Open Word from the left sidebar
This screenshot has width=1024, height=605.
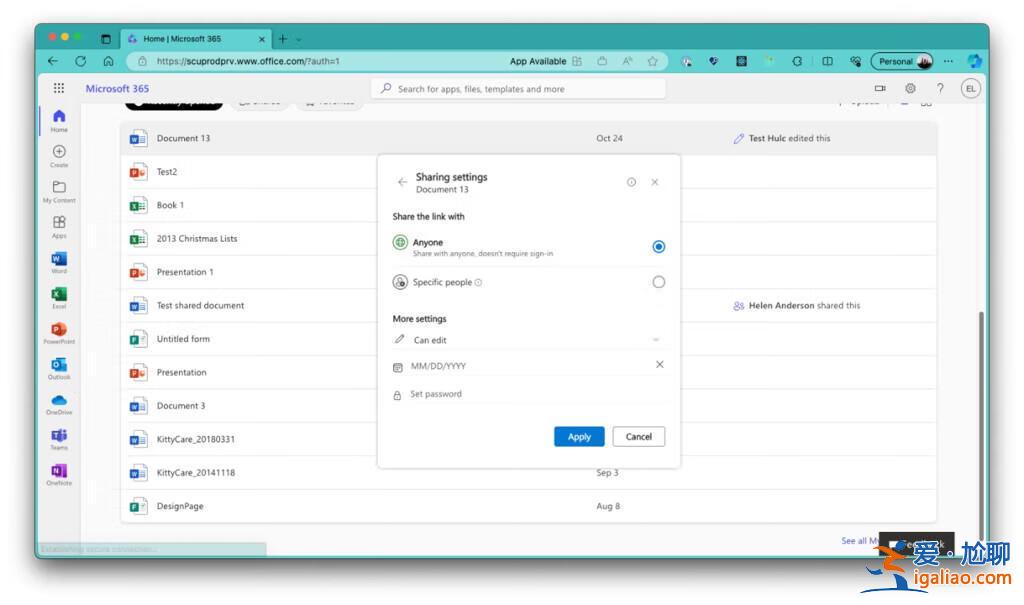(x=59, y=260)
